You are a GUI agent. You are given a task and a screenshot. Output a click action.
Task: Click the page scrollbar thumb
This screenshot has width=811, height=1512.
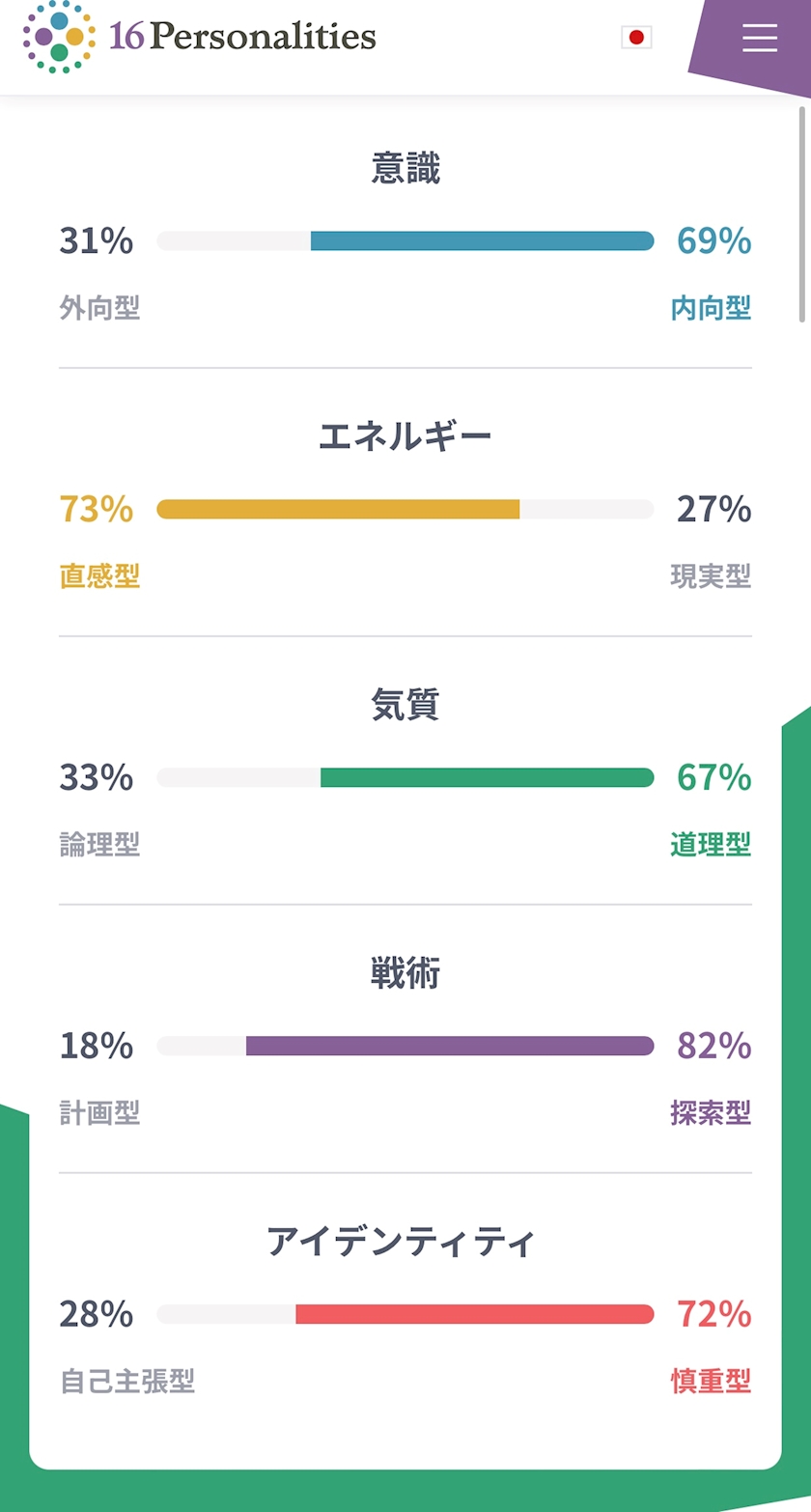coord(802,213)
